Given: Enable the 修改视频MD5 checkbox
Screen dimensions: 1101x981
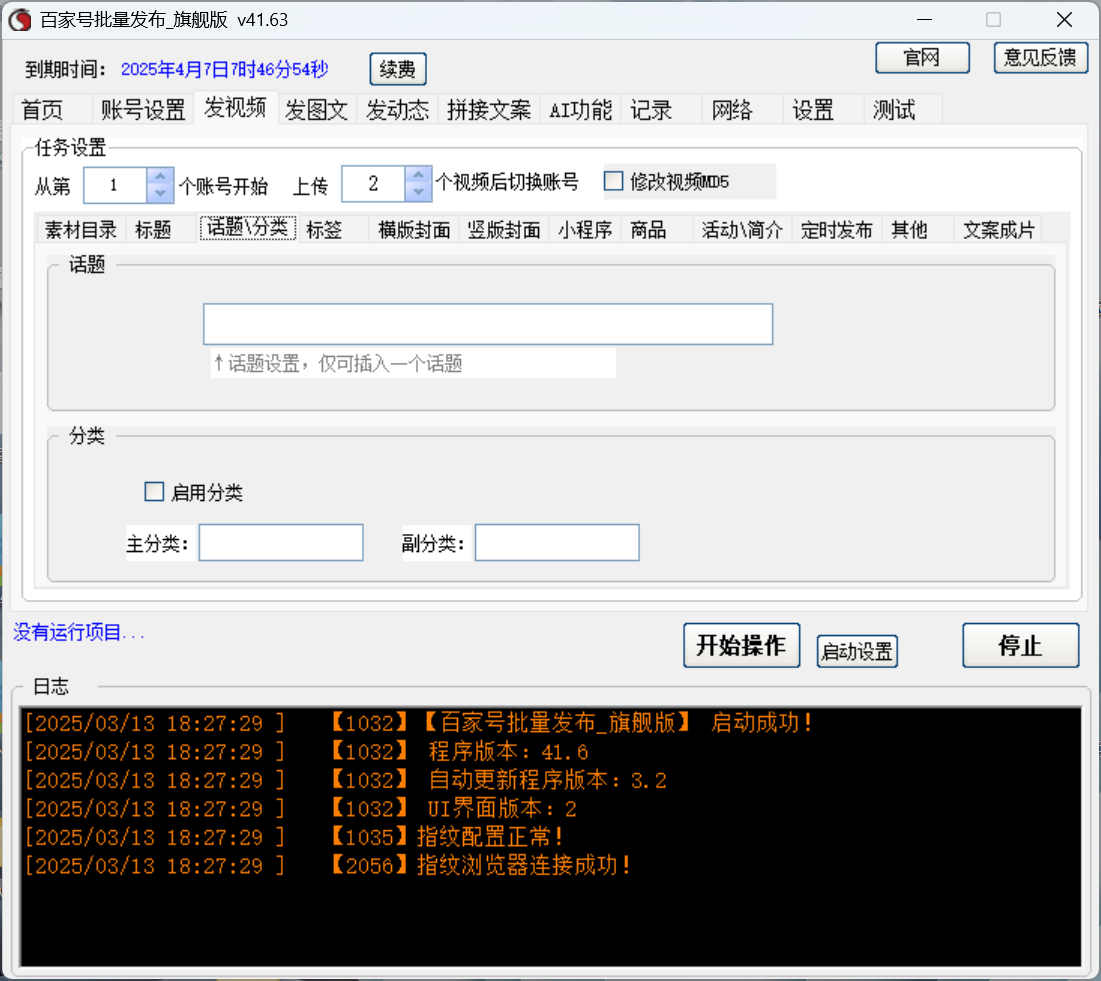Looking at the screenshot, I should point(614,181).
